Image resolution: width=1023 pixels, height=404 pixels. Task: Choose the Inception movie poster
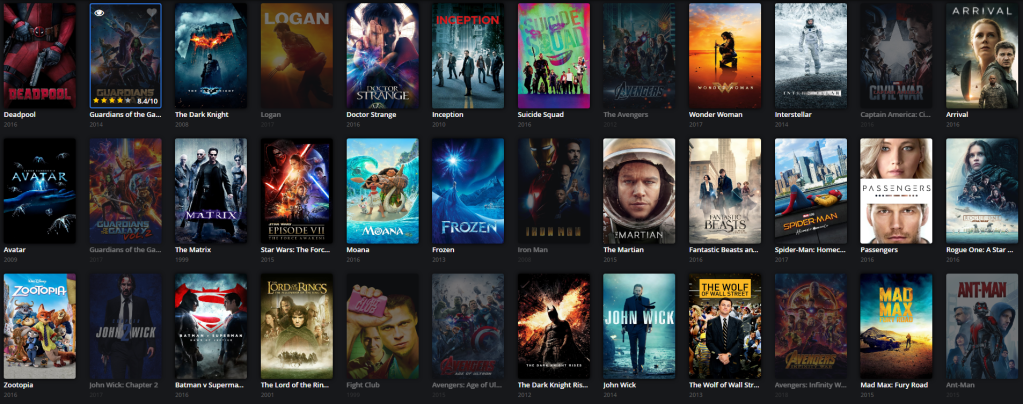[x=468, y=55]
